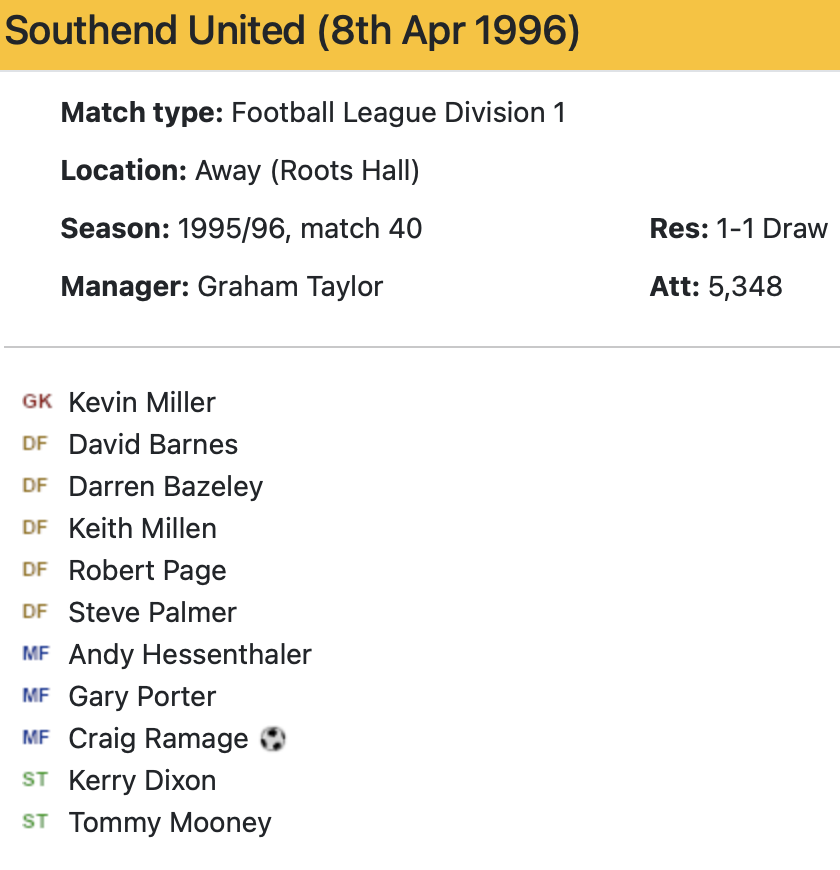Click the DF icon beside David Barnes

pyautogui.click(x=35, y=444)
